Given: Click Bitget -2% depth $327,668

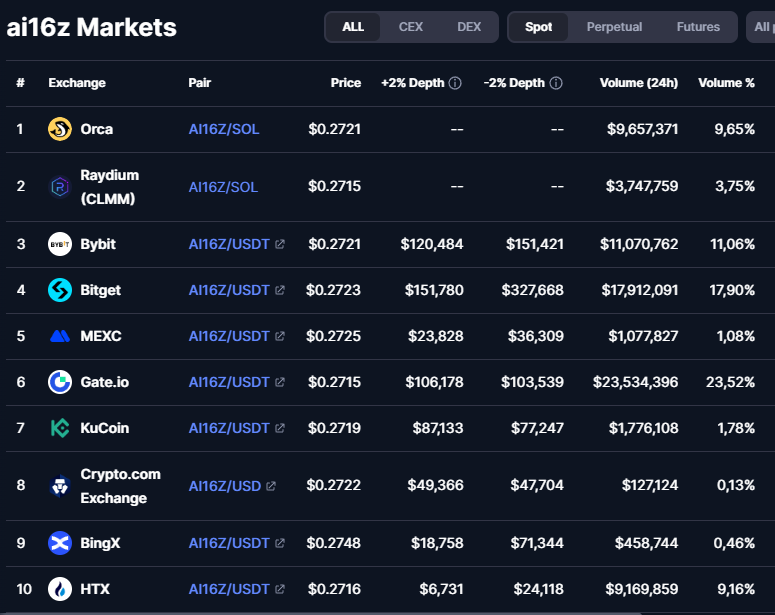Looking at the screenshot, I should tap(533, 290).
